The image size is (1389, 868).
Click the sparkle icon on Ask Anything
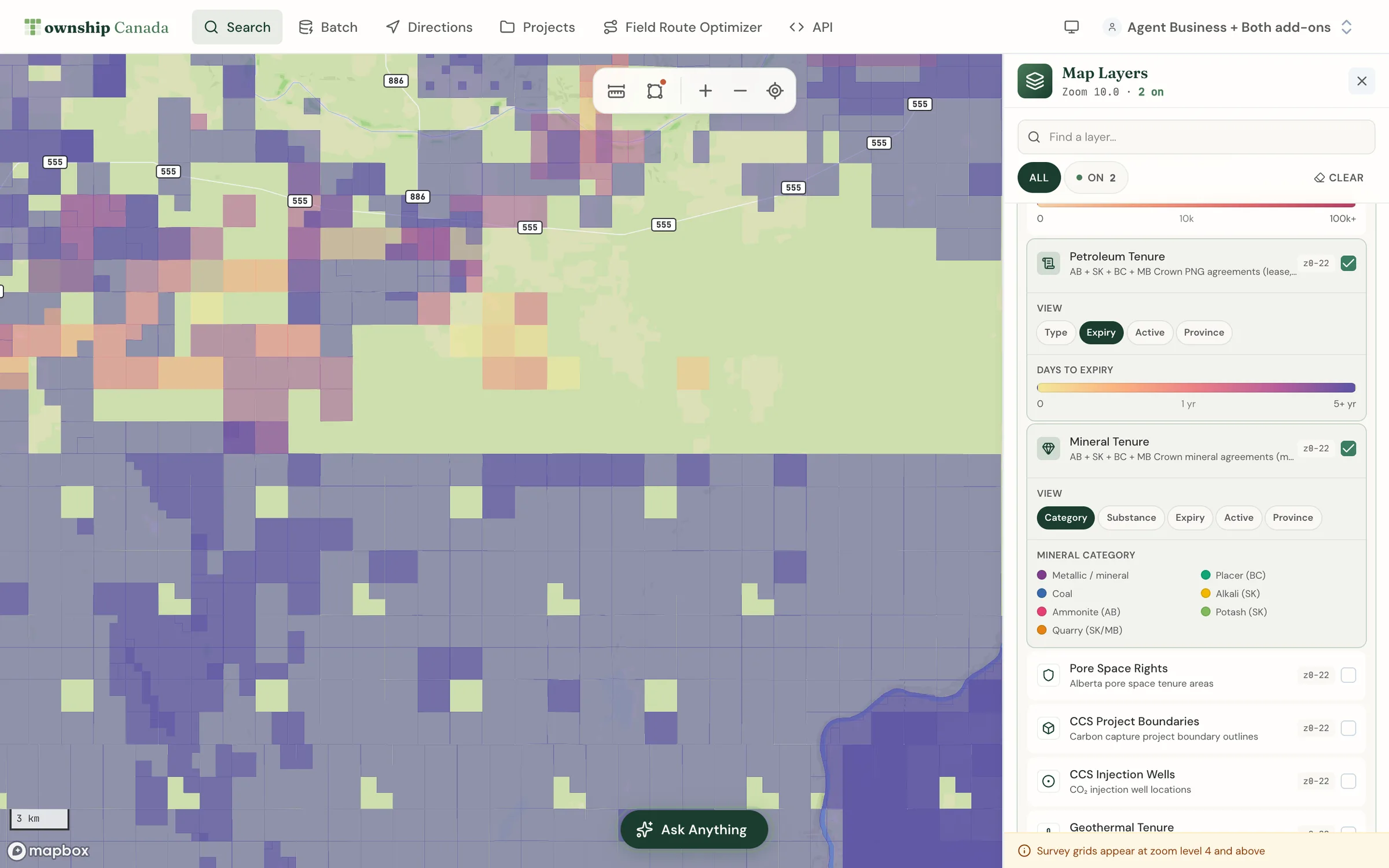(644, 830)
